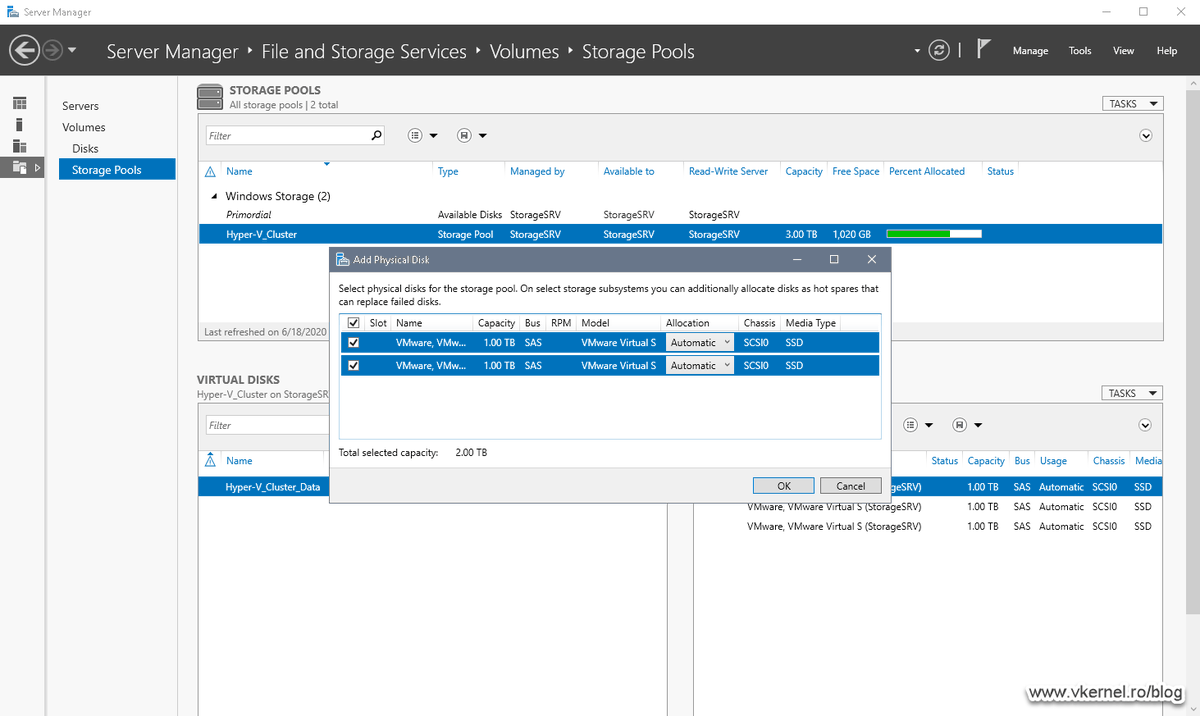This screenshot has height=716, width=1200.
Task: Click the Storage Pools filter field
Action: (x=288, y=135)
